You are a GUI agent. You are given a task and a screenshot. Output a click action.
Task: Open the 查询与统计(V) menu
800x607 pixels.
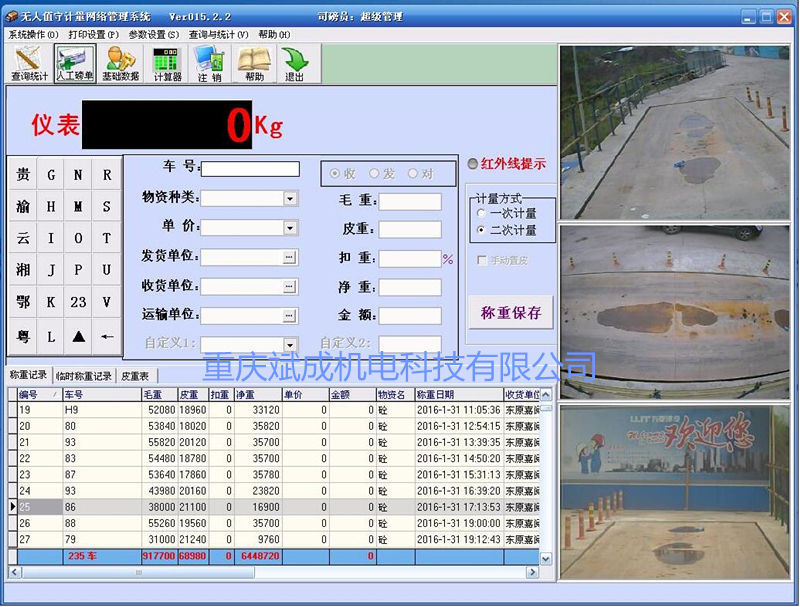point(218,35)
